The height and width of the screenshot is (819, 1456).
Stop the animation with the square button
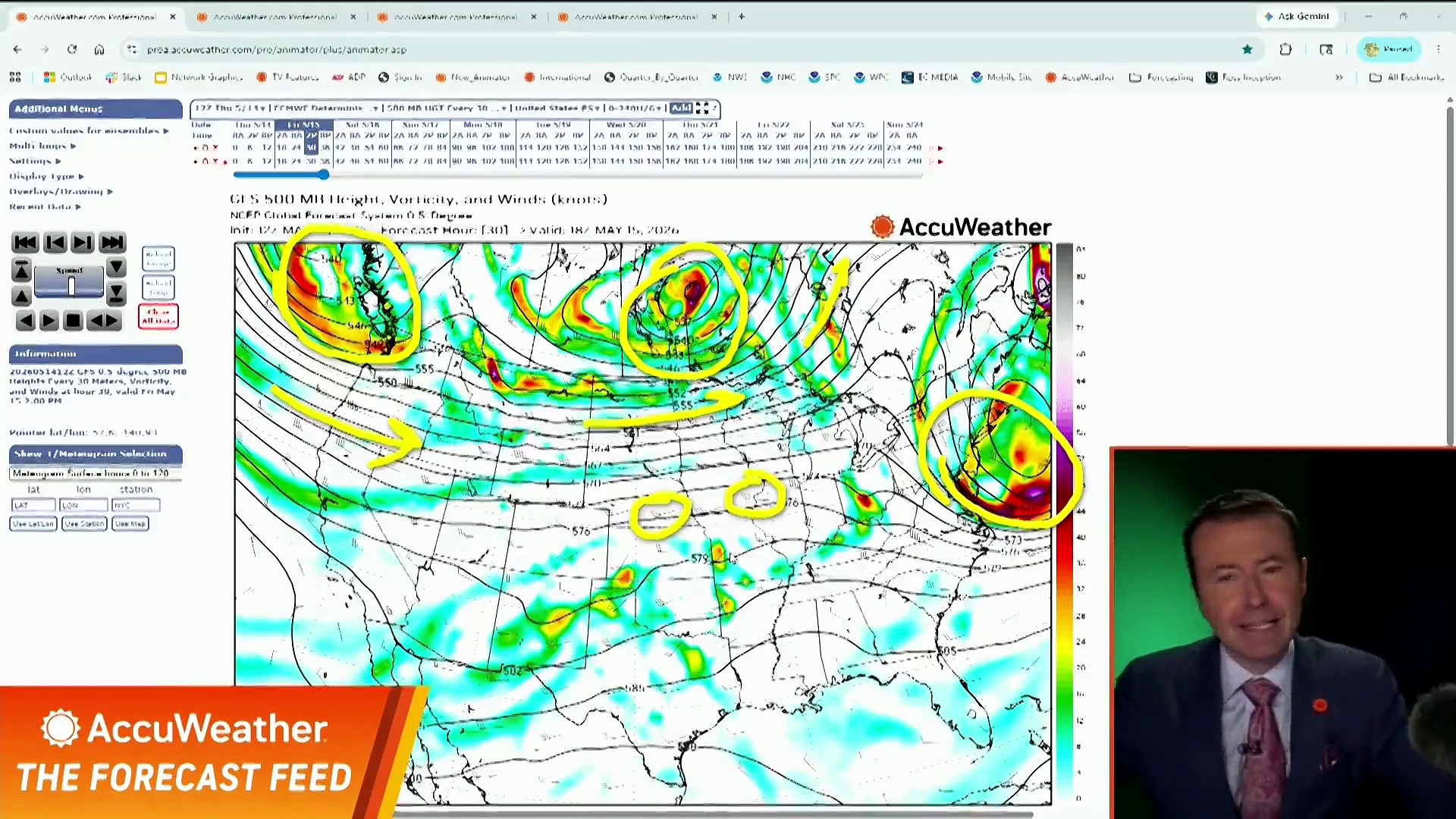coord(73,321)
